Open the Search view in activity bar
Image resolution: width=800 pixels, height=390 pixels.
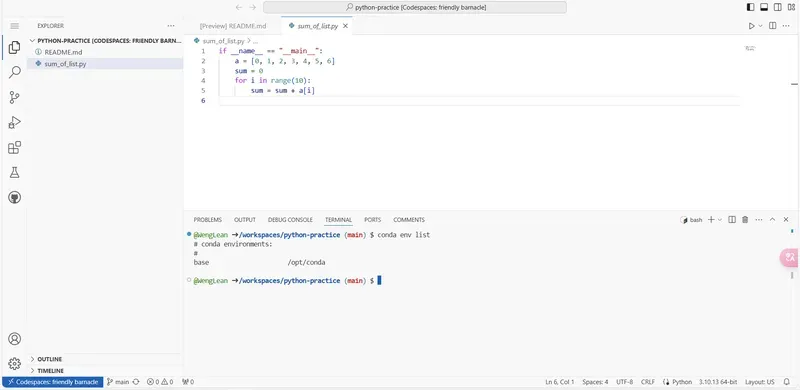(x=14, y=72)
